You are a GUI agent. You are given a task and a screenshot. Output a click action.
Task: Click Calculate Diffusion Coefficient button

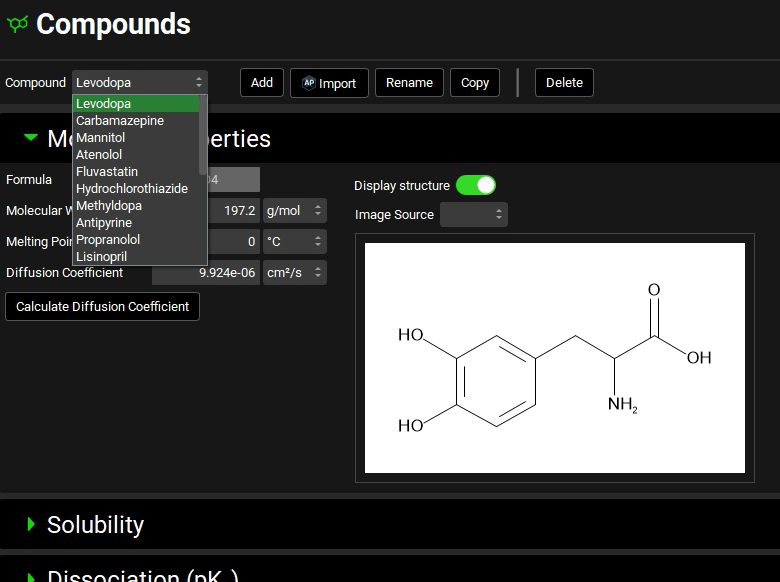pos(102,307)
